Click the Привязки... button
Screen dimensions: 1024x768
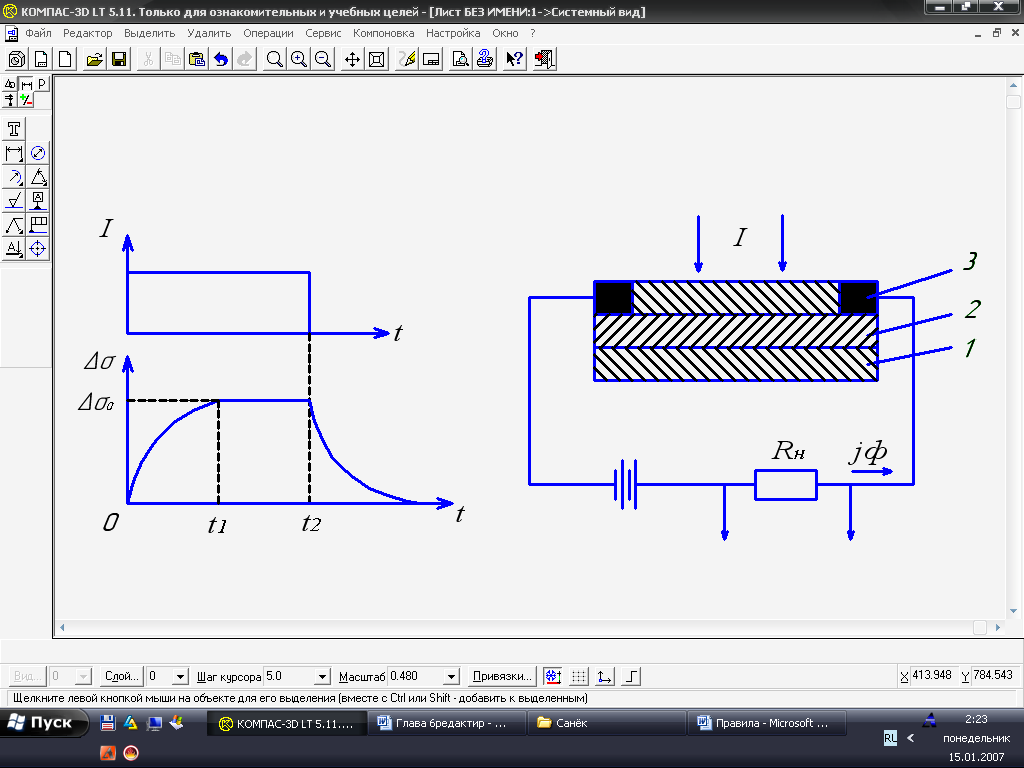pos(502,677)
